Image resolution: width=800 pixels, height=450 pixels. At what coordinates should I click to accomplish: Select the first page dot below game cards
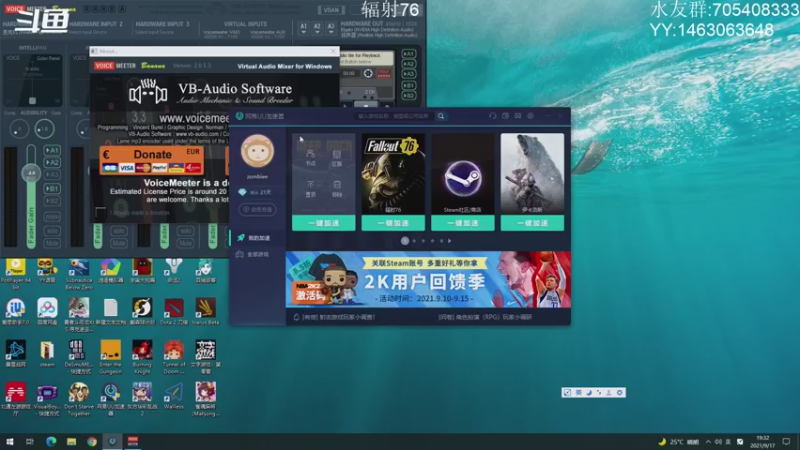(x=405, y=241)
